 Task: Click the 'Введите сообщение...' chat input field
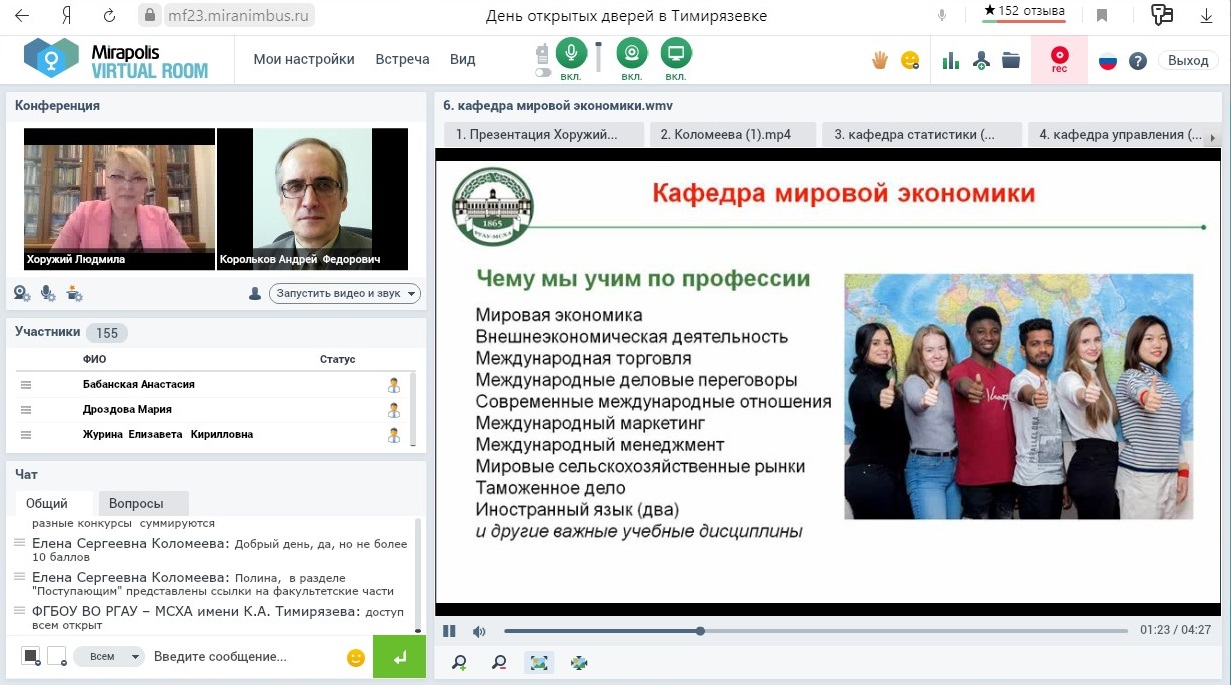tap(245, 657)
